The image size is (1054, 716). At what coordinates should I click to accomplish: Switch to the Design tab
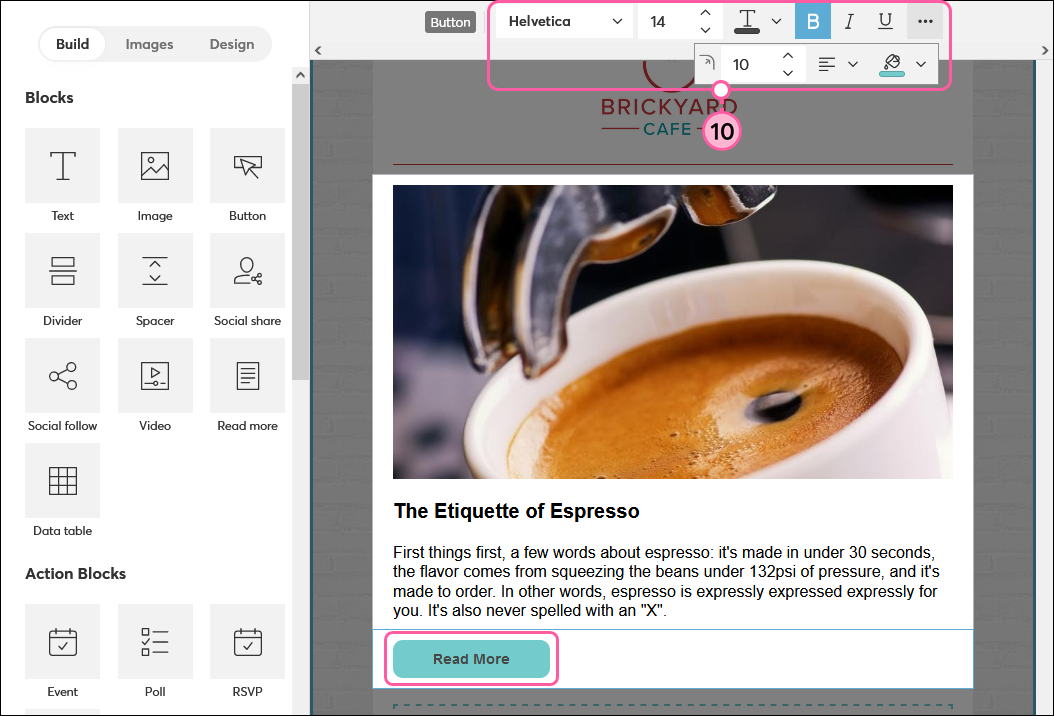click(232, 44)
